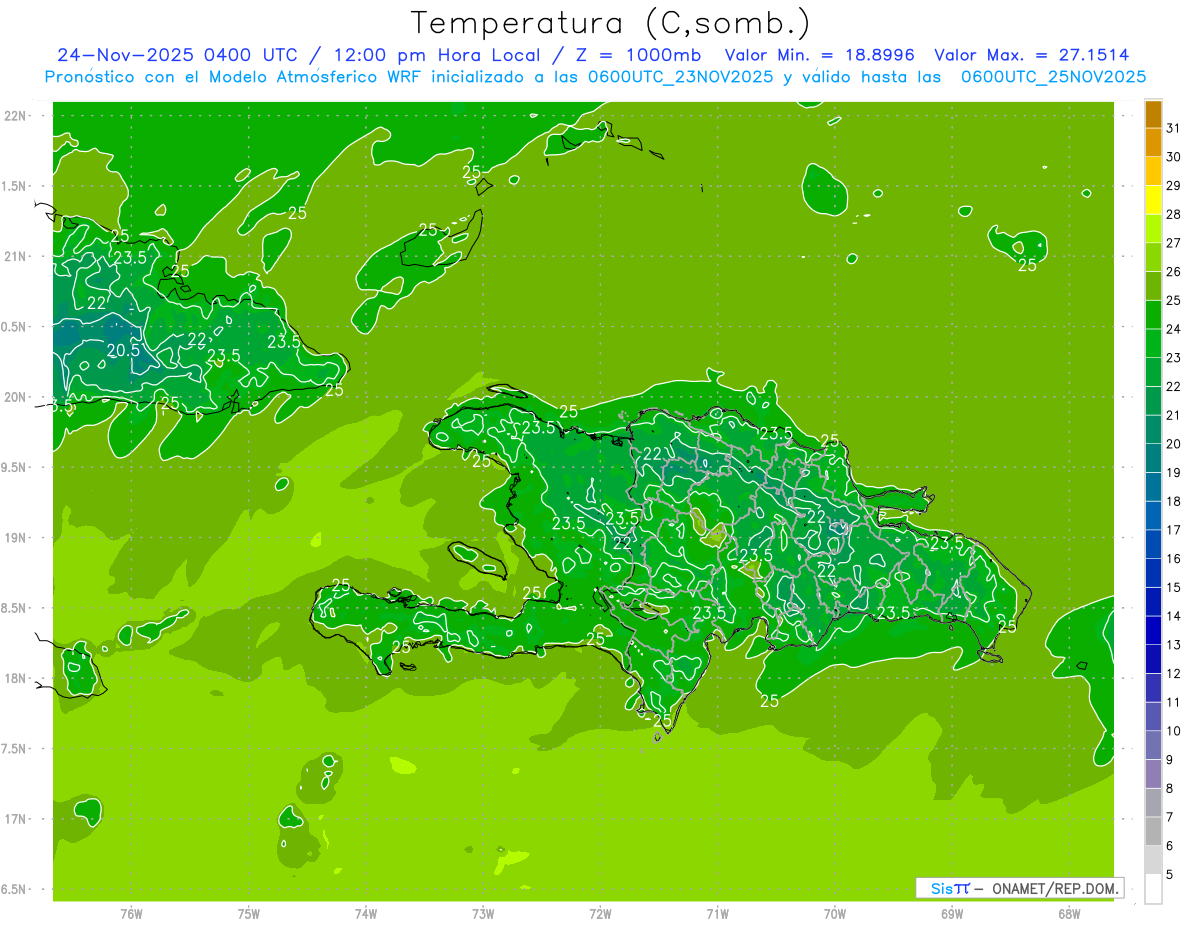Click the legend value '30'
This screenshot has height=927, width=1200.
(1173, 157)
